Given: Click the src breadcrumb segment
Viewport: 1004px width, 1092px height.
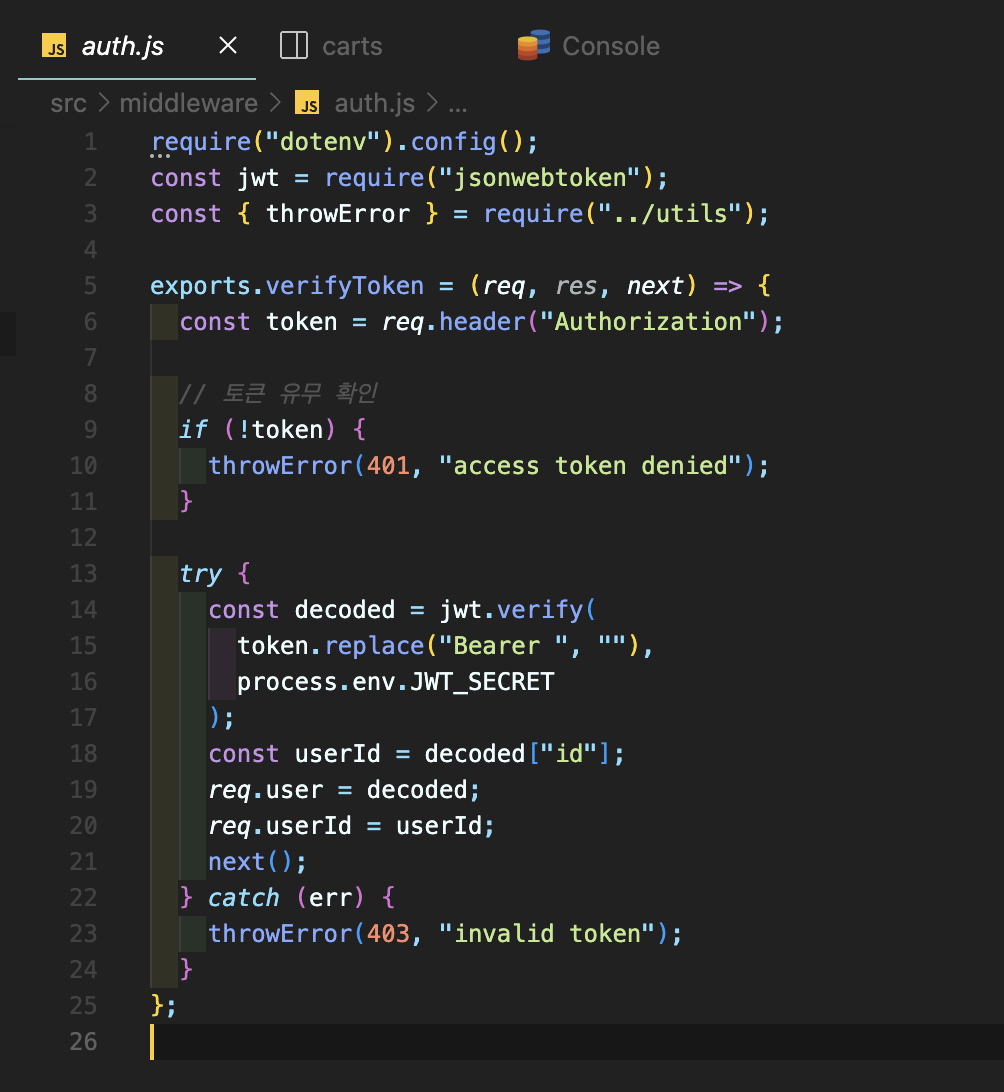Looking at the screenshot, I should pos(68,104).
